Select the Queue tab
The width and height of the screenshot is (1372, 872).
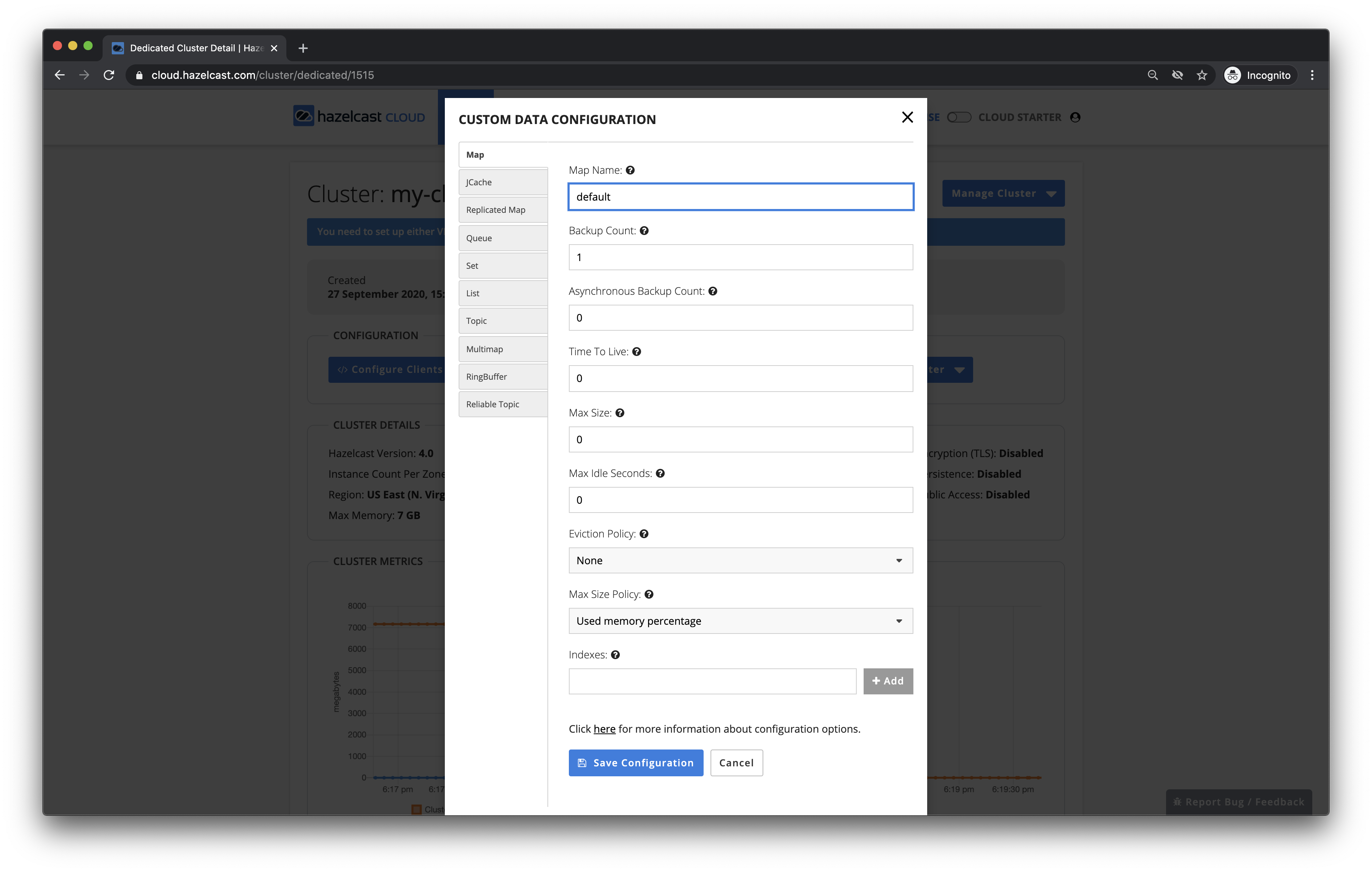503,238
